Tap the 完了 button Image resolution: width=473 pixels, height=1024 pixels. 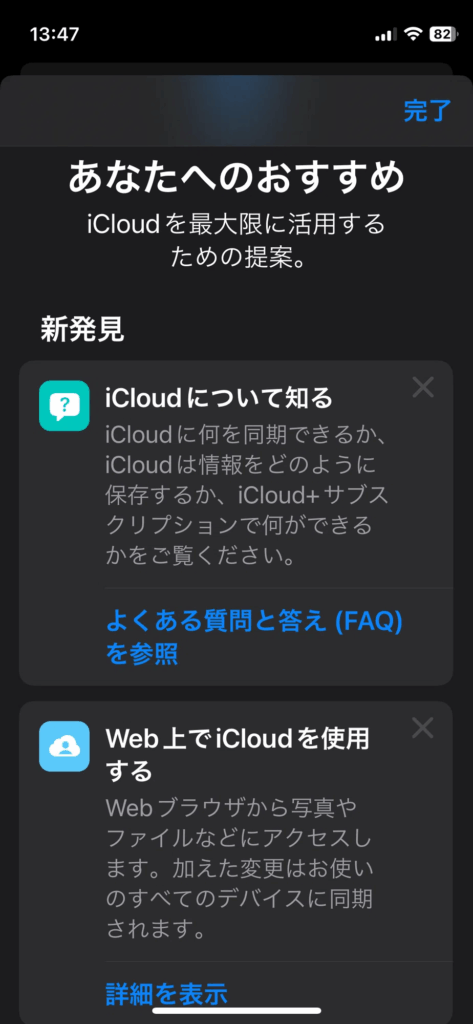point(427,111)
